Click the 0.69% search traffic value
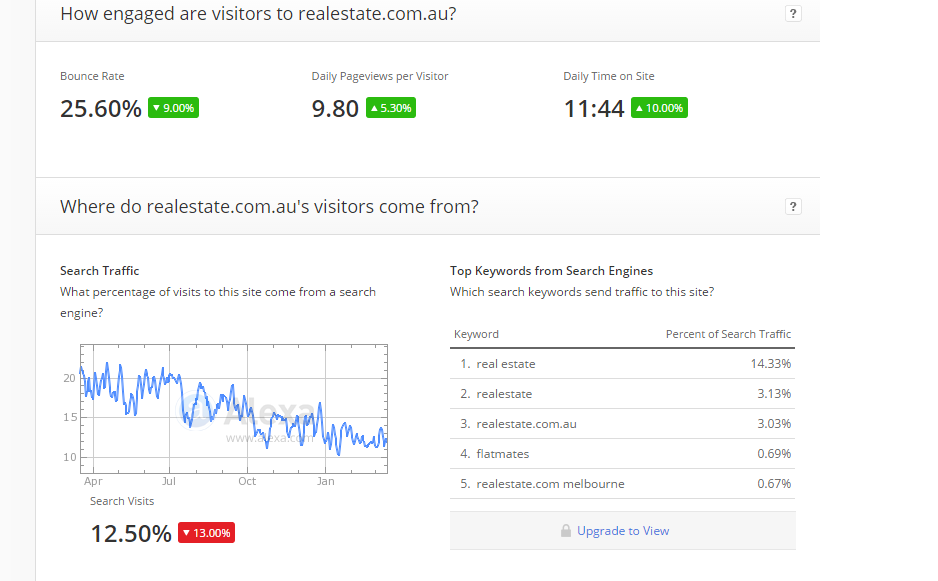 pos(774,454)
